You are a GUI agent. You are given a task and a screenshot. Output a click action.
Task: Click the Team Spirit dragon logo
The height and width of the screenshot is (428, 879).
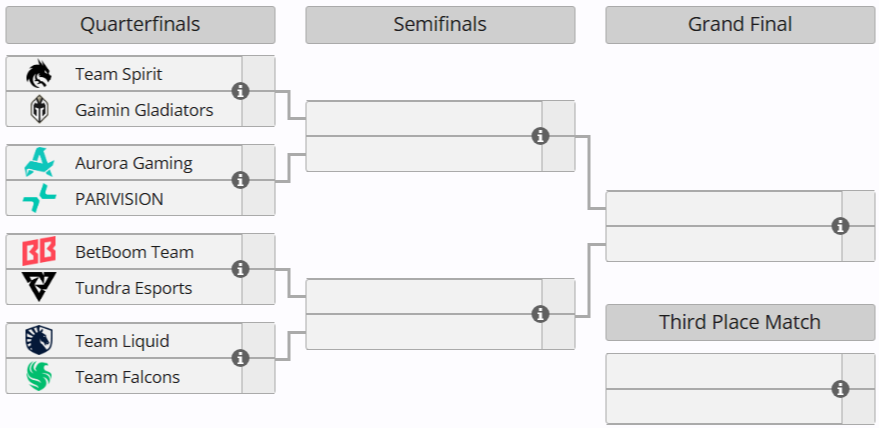pos(39,74)
